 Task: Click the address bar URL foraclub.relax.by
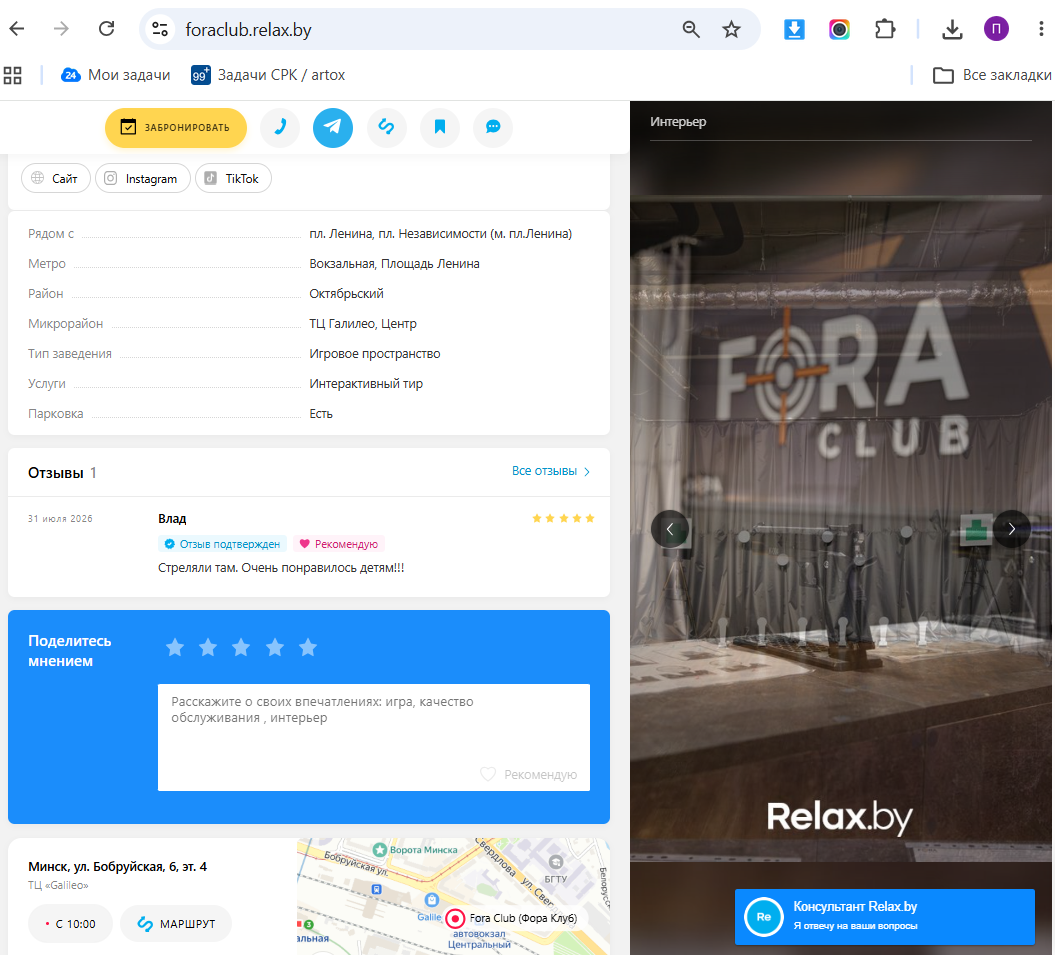click(x=248, y=30)
